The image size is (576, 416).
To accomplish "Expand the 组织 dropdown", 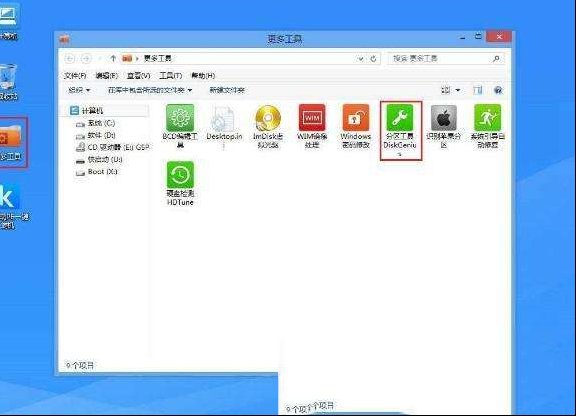I will tap(79, 90).
